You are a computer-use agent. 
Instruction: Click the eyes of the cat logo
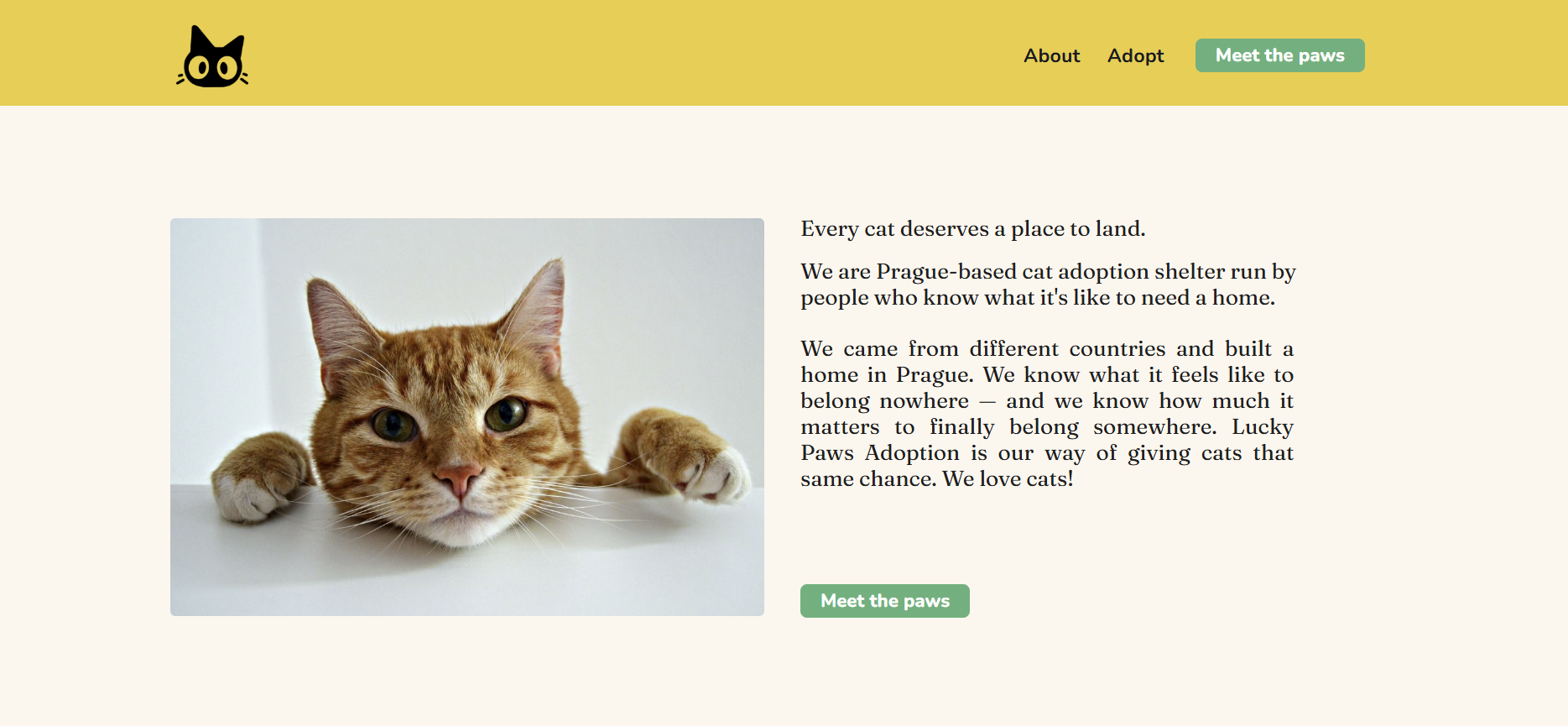coord(213,69)
